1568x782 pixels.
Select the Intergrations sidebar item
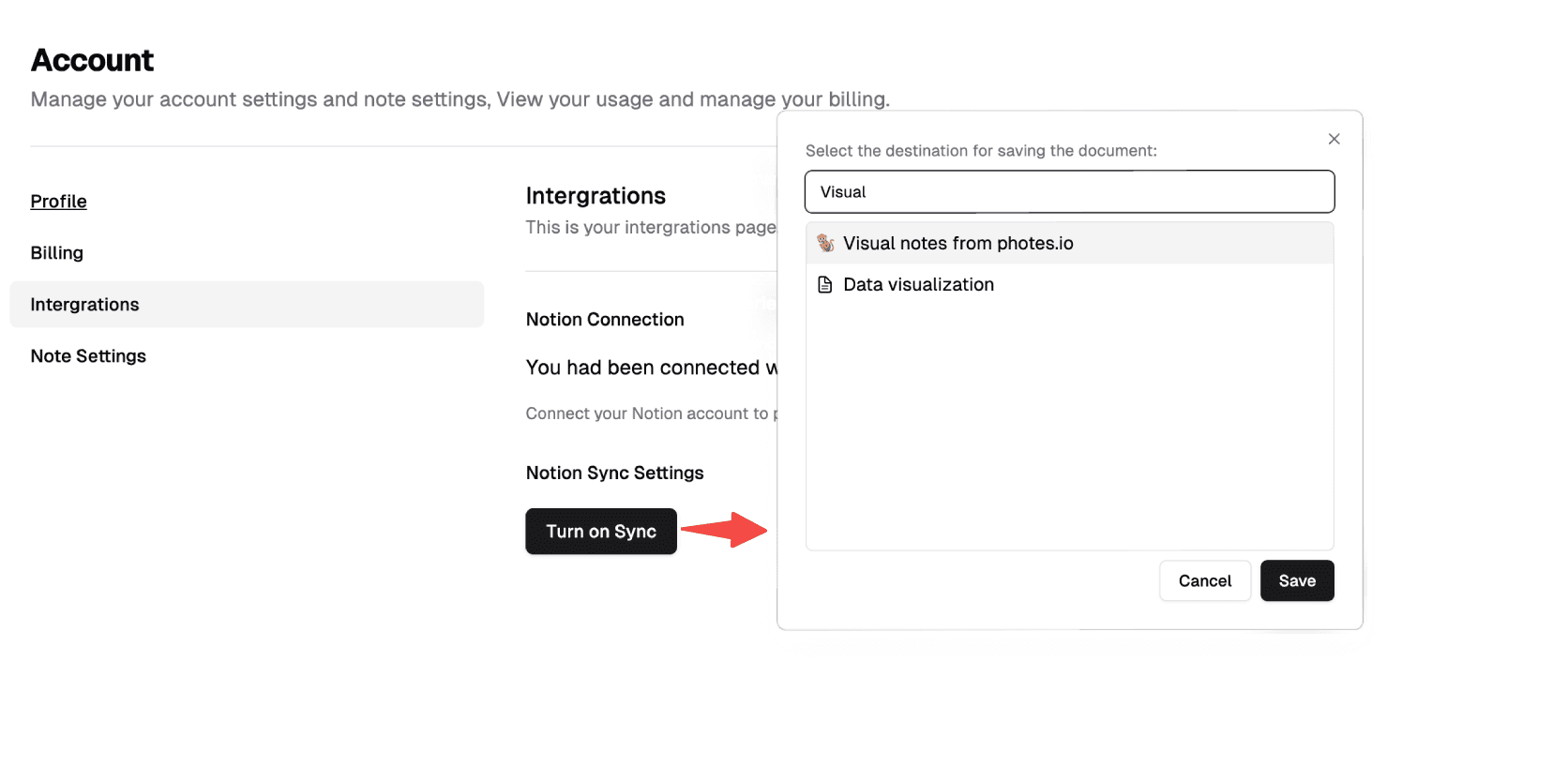point(84,304)
